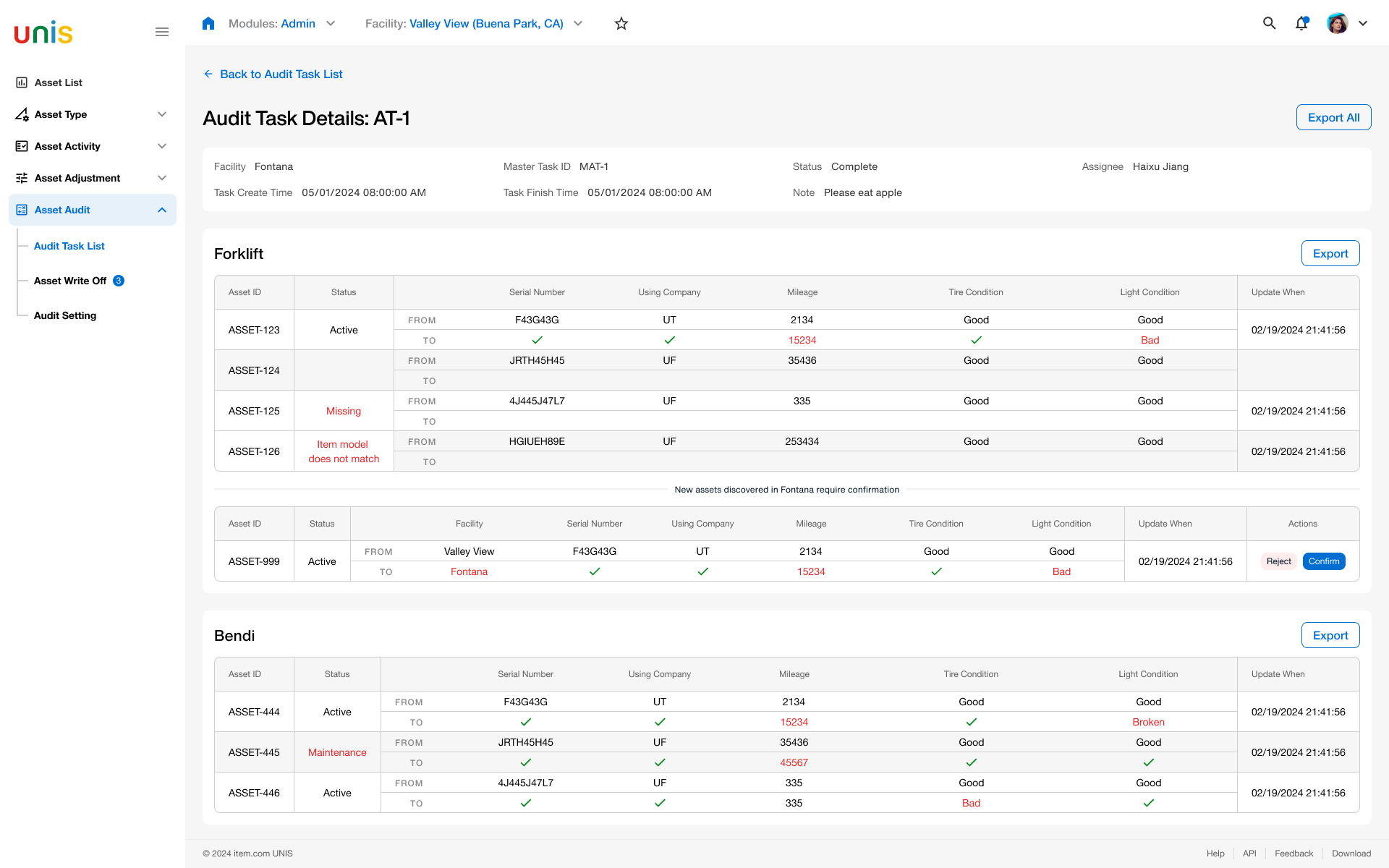The height and width of the screenshot is (868, 1389).
Task: Open search with the magnifier icon
Action: tap(1269, 23)
